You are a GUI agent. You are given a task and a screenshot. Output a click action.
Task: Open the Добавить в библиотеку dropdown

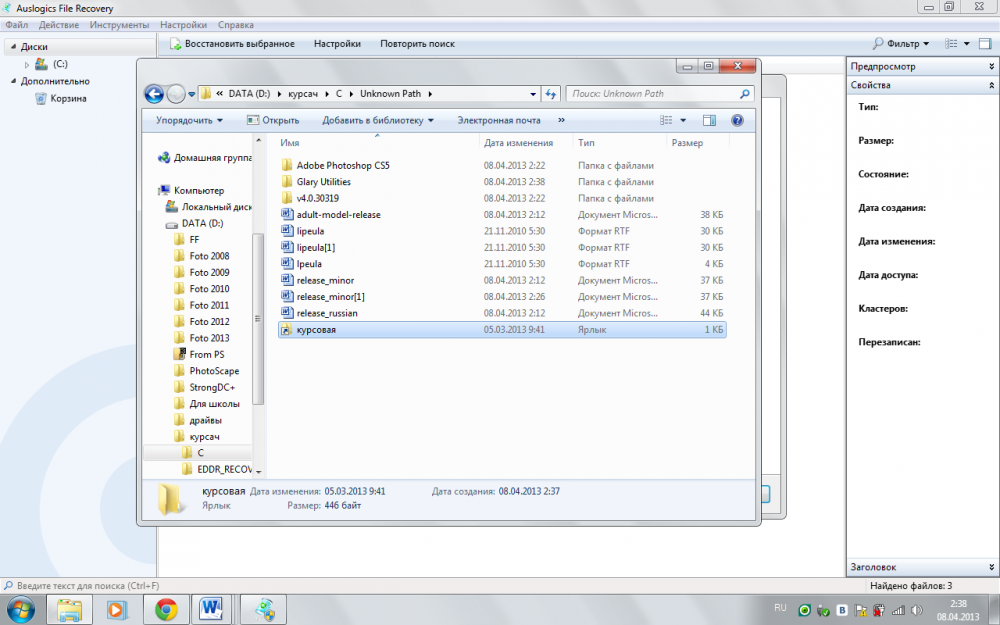[378, 120]
